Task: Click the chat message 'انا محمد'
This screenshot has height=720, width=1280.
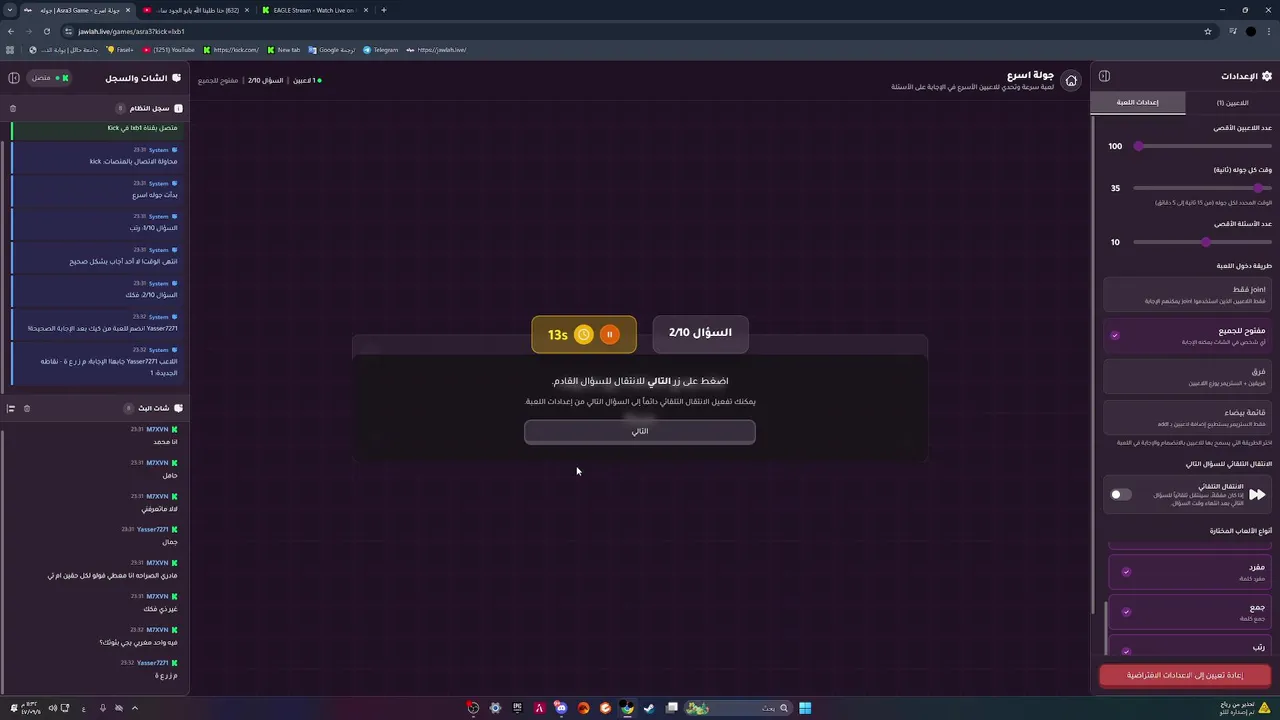Action: (x=165, y=442)
